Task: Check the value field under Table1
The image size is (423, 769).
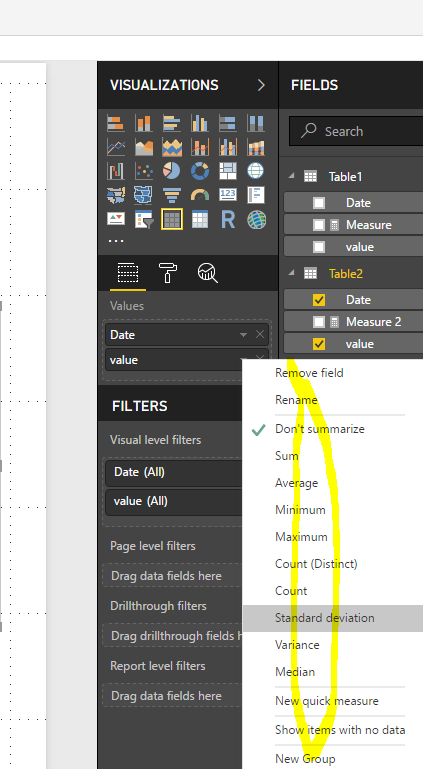Action: pyautogui.click(x=319, y=247)
